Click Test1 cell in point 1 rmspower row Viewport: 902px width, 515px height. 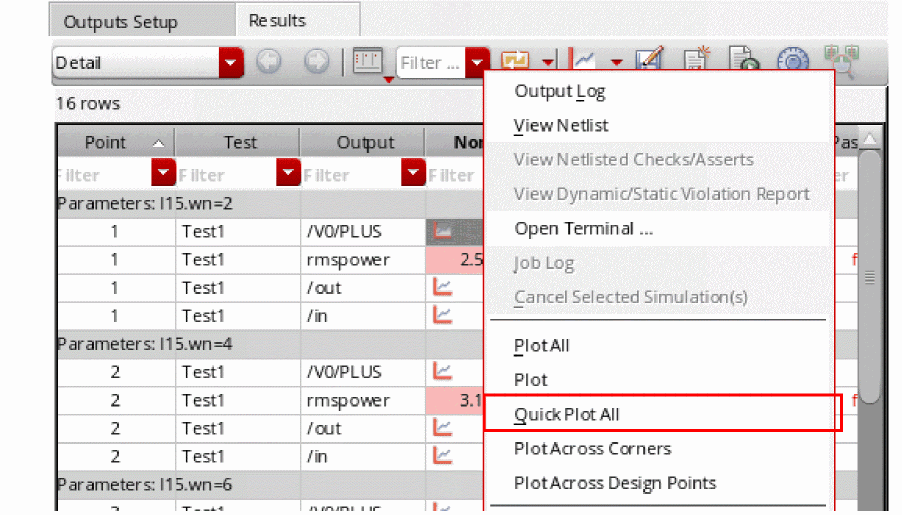238,260
